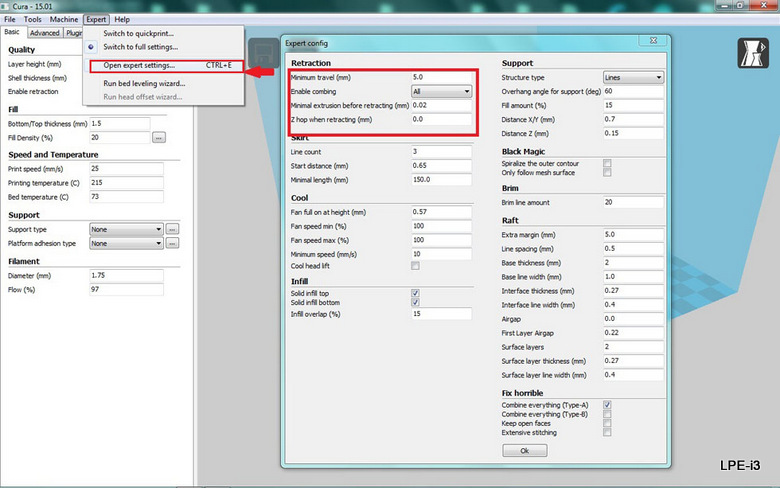Enable the Keep open faces checkbox
The width and height of the screenshot is (780, 488).
[607, 423]
